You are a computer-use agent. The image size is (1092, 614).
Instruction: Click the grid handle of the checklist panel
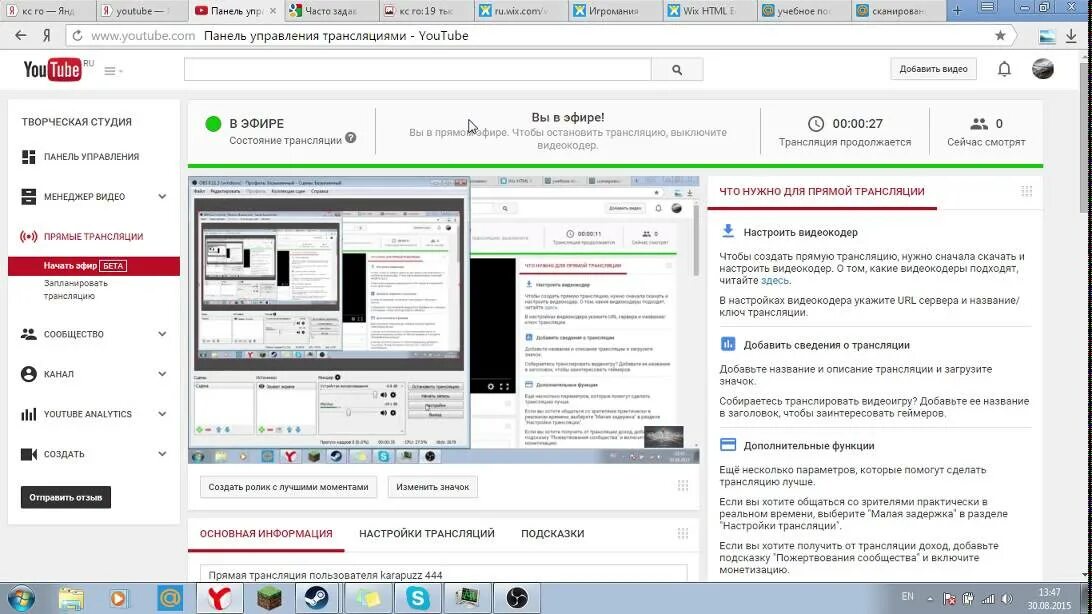click(x=1026, y=191)
